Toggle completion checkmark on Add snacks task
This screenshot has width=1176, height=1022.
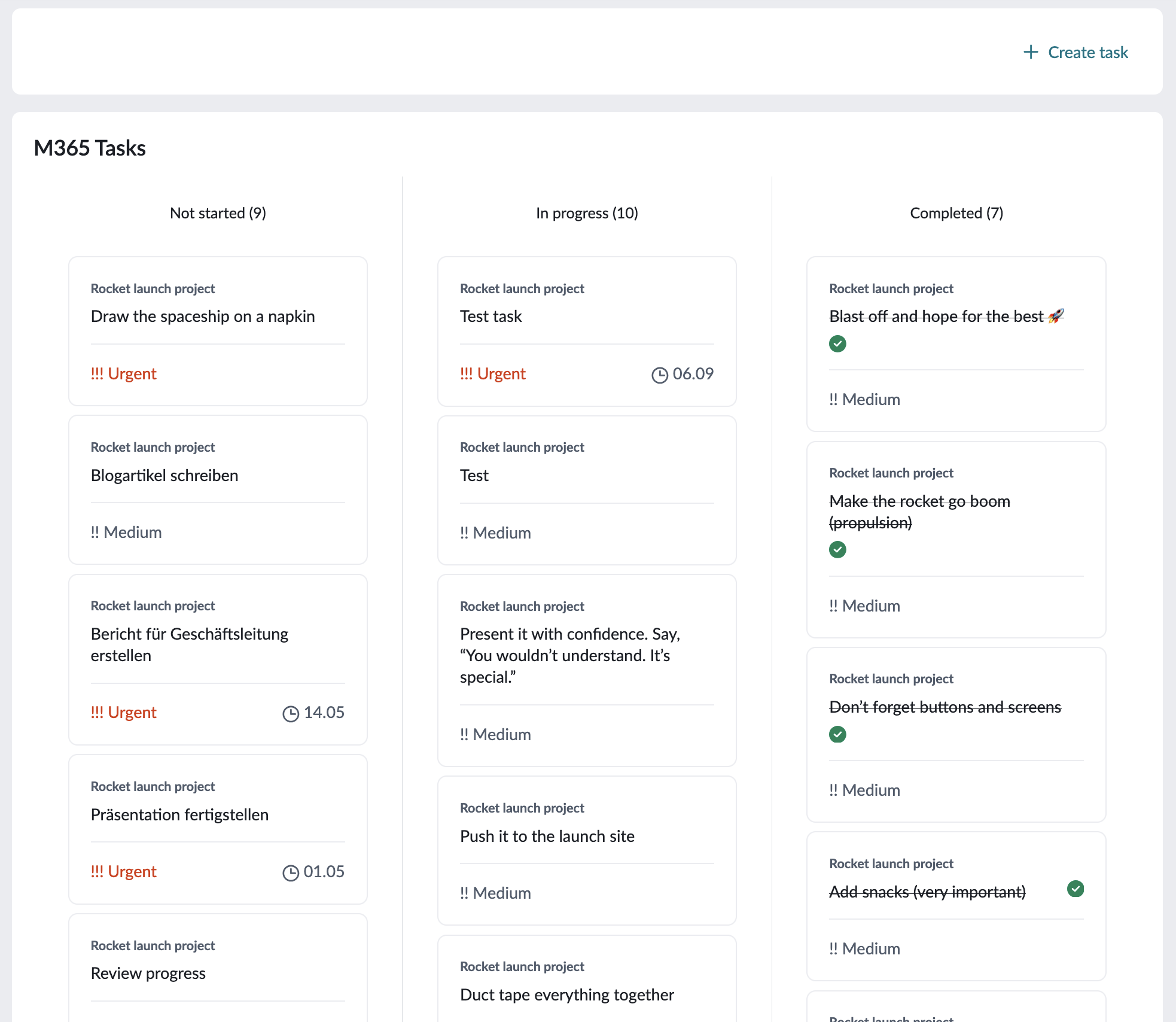pos(1076,890)
